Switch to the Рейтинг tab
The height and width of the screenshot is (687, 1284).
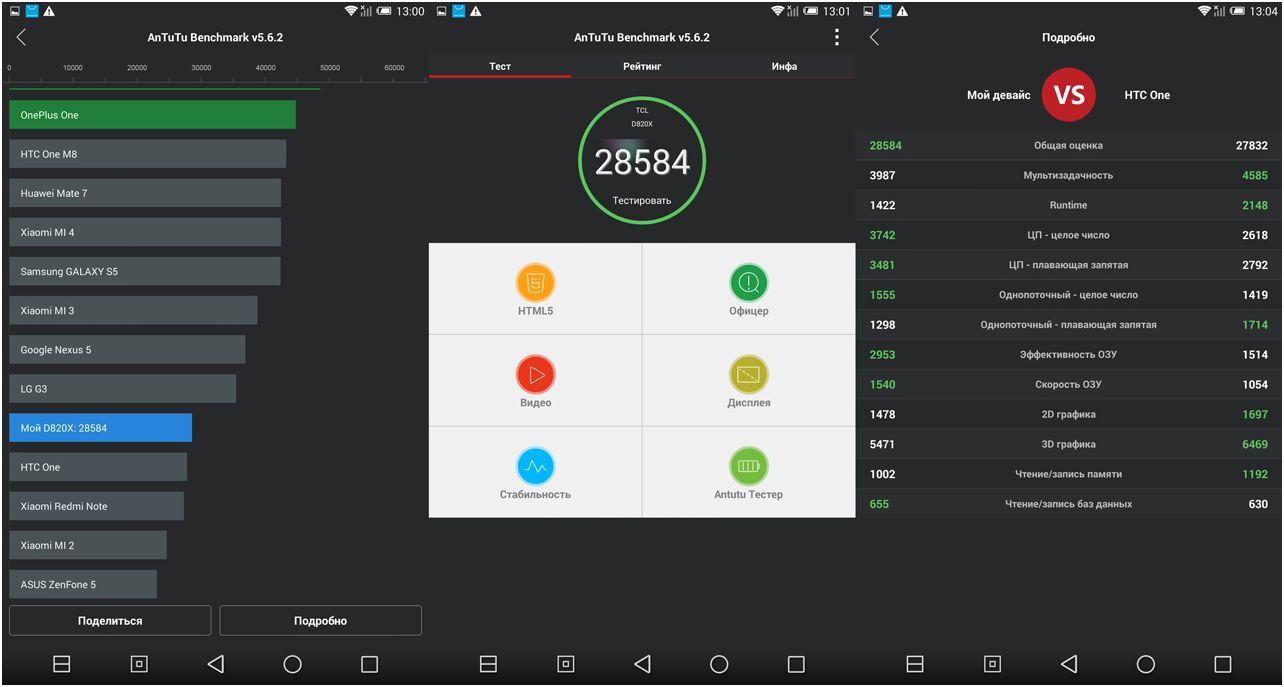pos(642,66)
